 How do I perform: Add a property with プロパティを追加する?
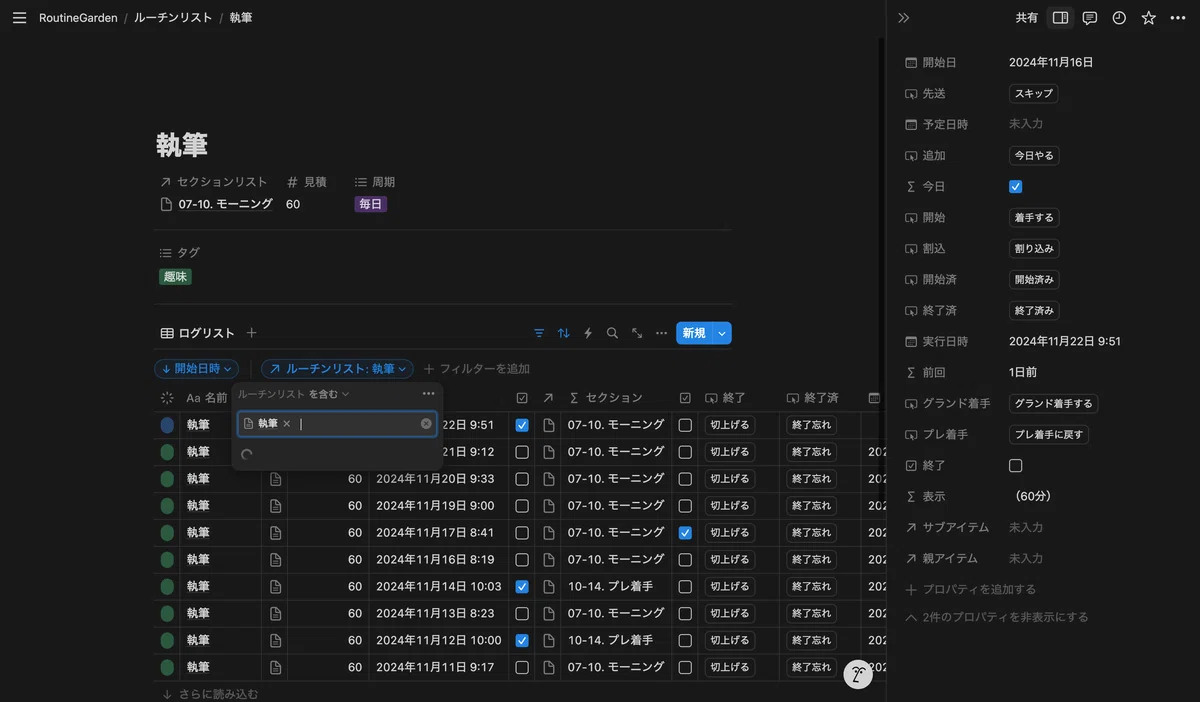[x=970, y=589]
